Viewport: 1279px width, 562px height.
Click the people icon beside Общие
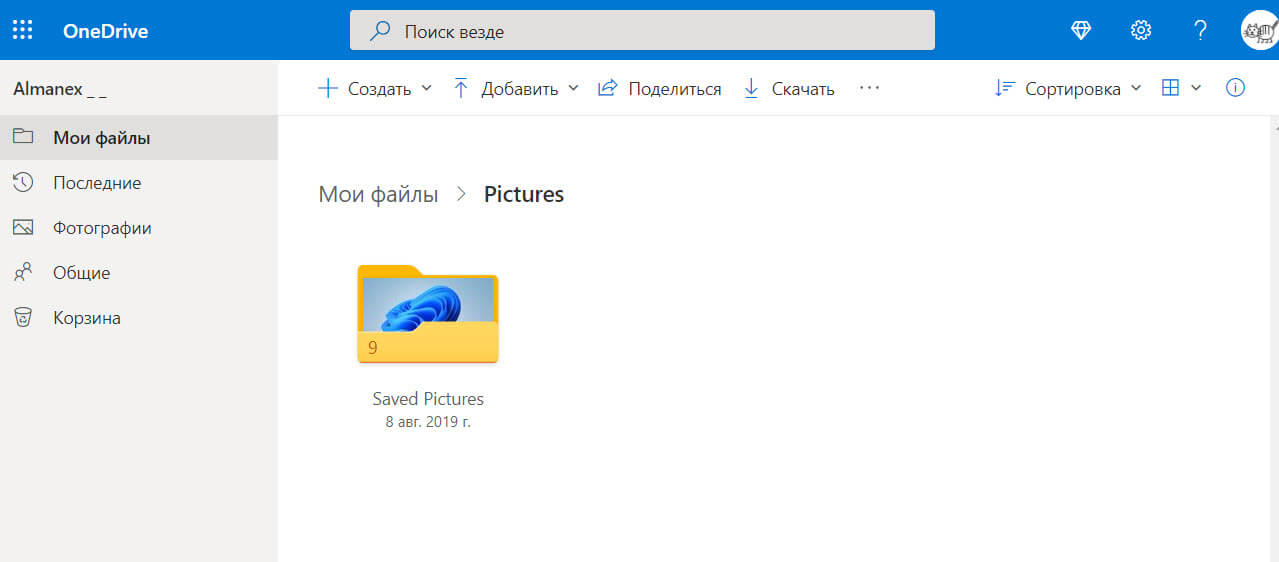click(x=23, y=272)
